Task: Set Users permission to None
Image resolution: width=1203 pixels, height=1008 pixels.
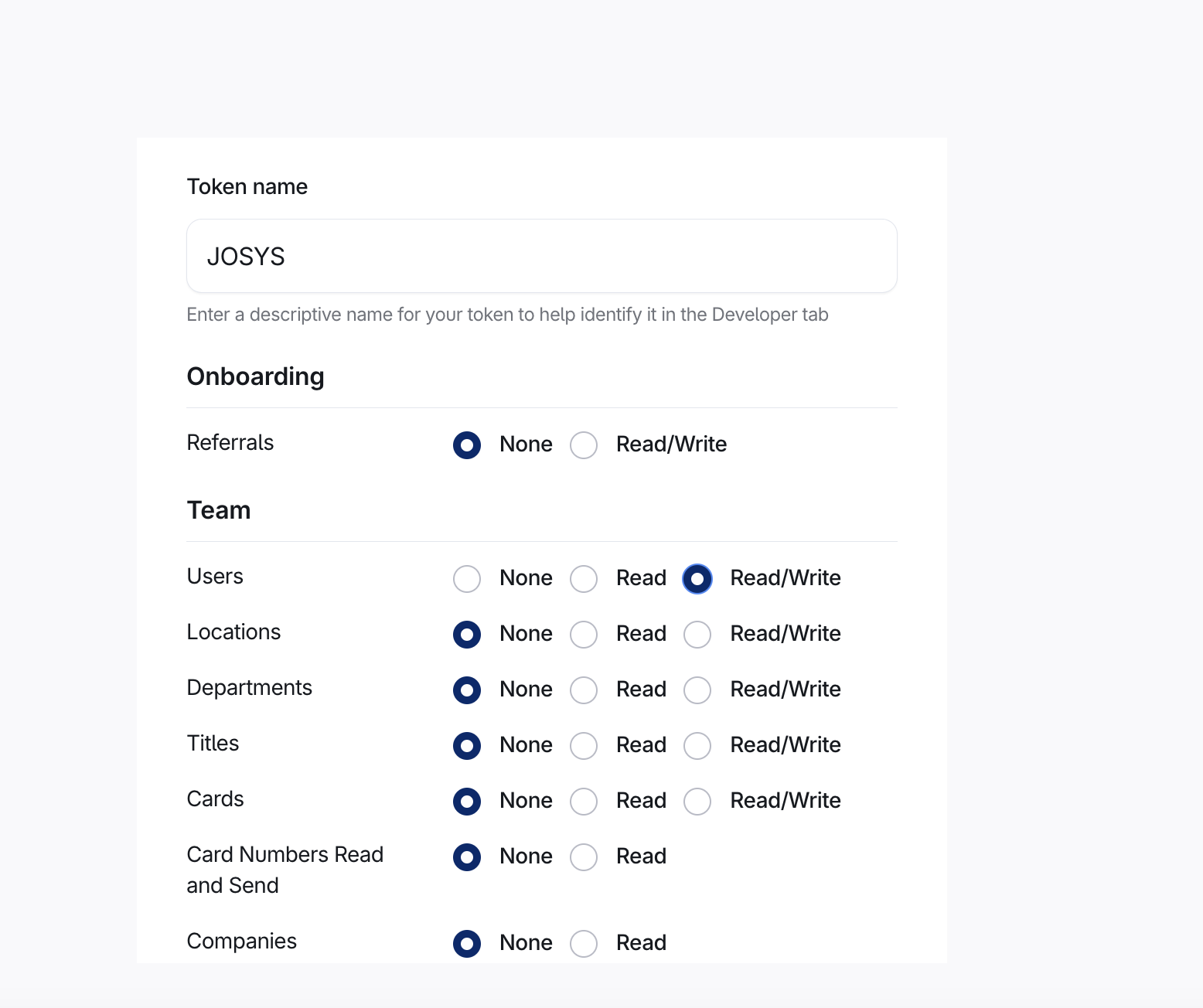Action: coord(467,579)
